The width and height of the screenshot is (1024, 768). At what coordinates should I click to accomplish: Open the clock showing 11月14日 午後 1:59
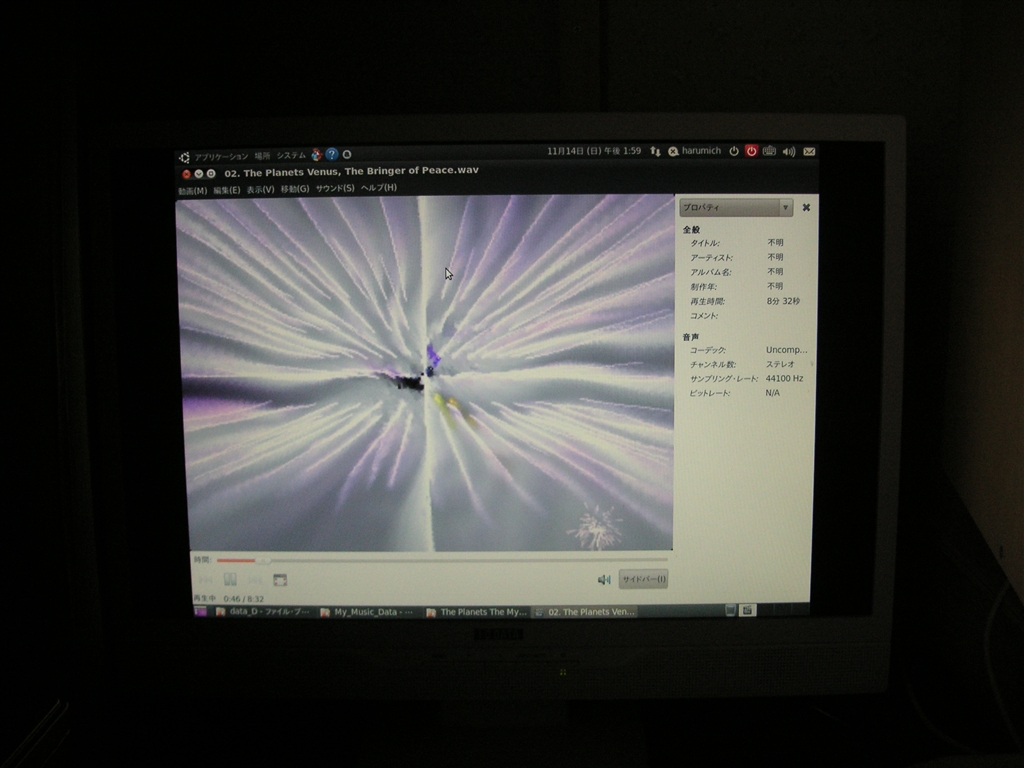(594, 151)
